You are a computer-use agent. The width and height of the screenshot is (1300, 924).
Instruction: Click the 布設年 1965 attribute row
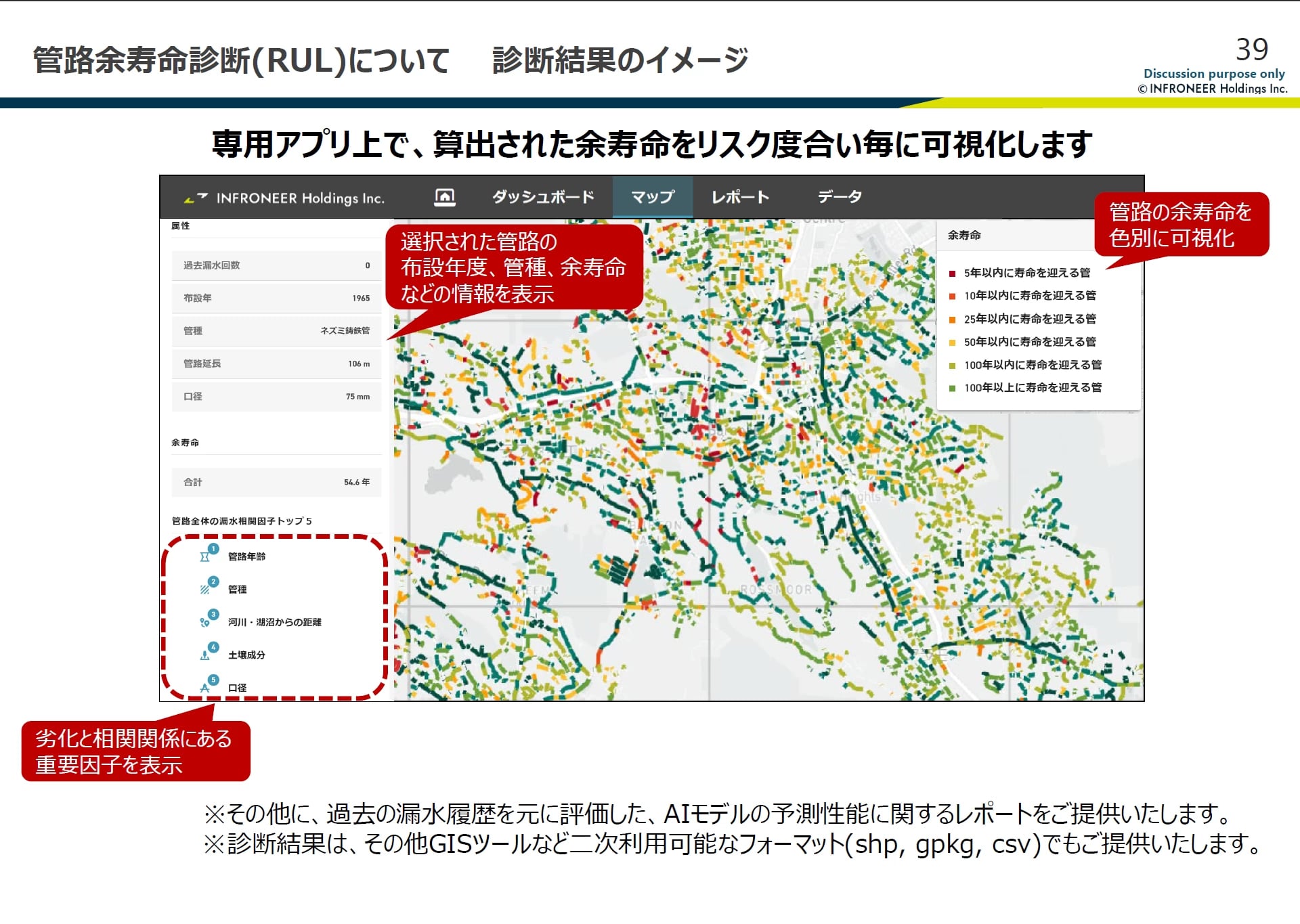coord(276,298)
